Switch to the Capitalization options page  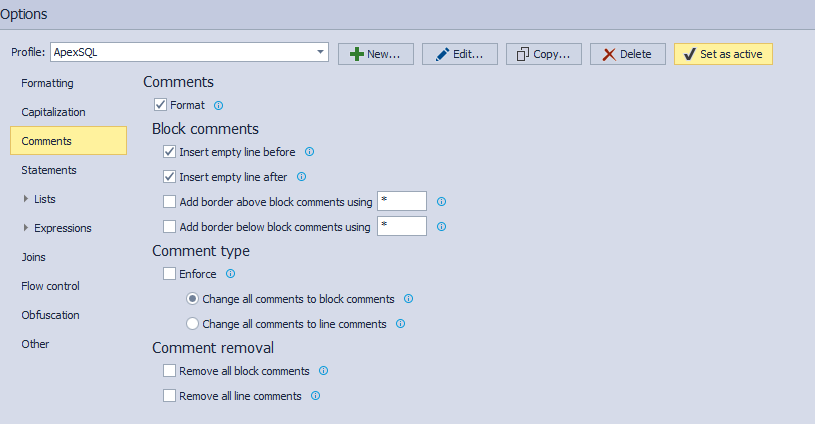click(53, 112)
